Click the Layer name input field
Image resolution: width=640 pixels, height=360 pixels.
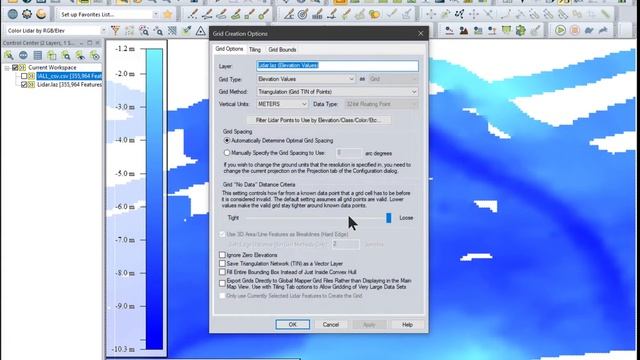click(337, 66)
